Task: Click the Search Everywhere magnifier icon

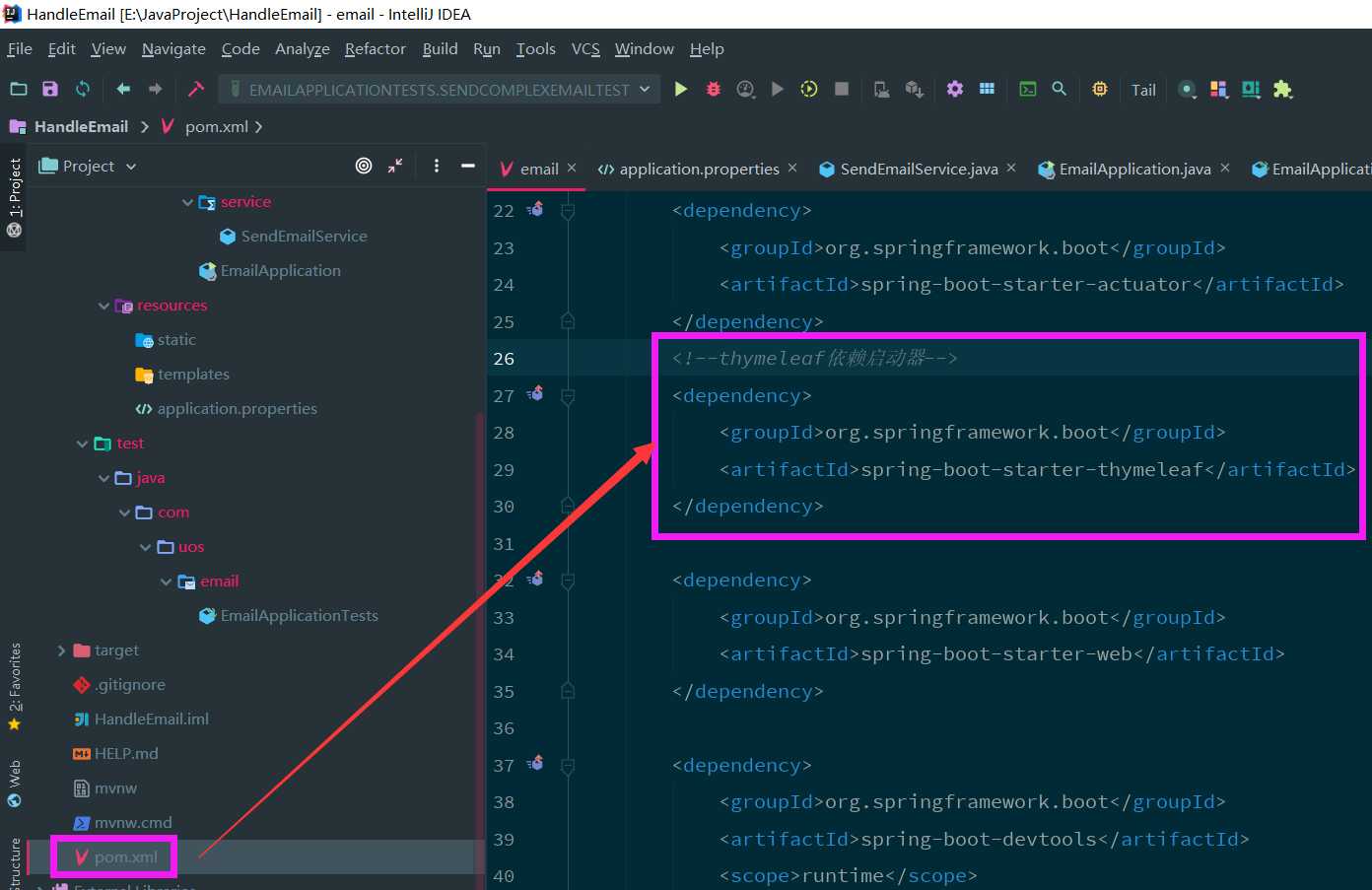Action: pyautogui.click(x=1060, y=89)
